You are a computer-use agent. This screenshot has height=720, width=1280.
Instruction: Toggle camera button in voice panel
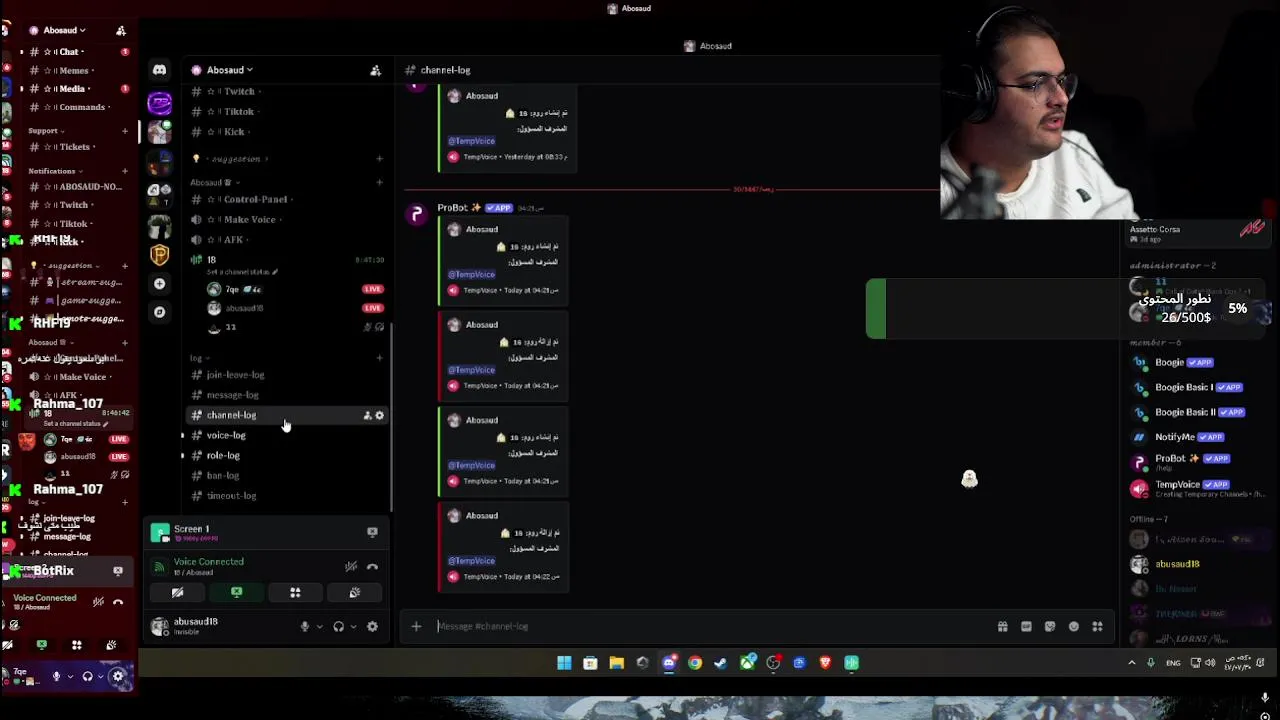point(177,593)
